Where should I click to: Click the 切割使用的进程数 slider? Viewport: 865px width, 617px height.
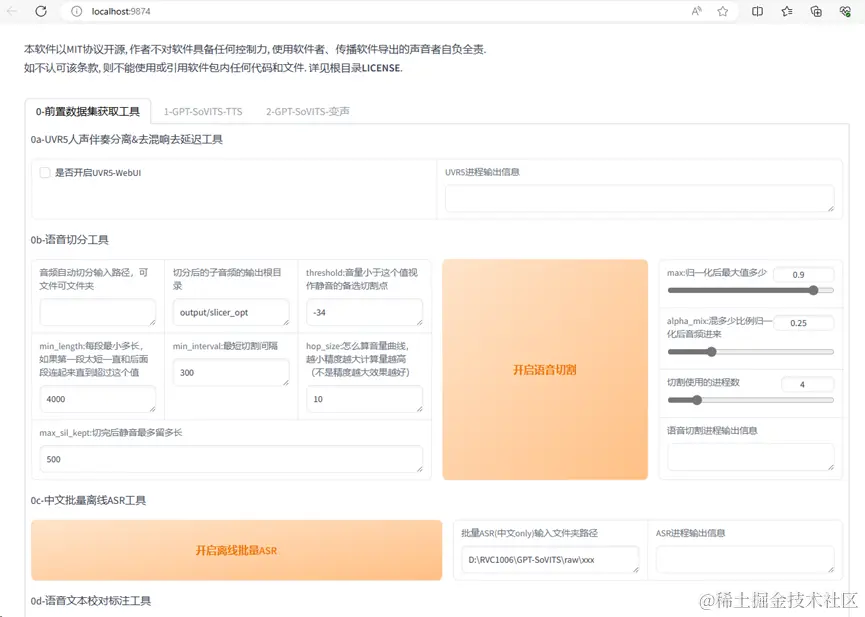click(750, 400)
